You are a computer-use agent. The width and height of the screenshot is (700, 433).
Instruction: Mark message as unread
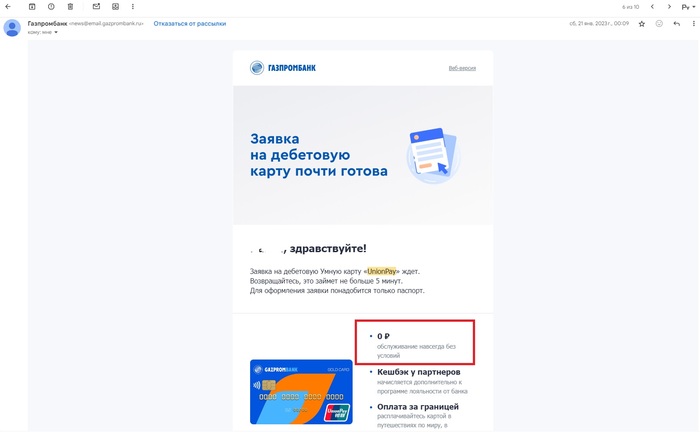pyautogui.click(x=96, y=6)
